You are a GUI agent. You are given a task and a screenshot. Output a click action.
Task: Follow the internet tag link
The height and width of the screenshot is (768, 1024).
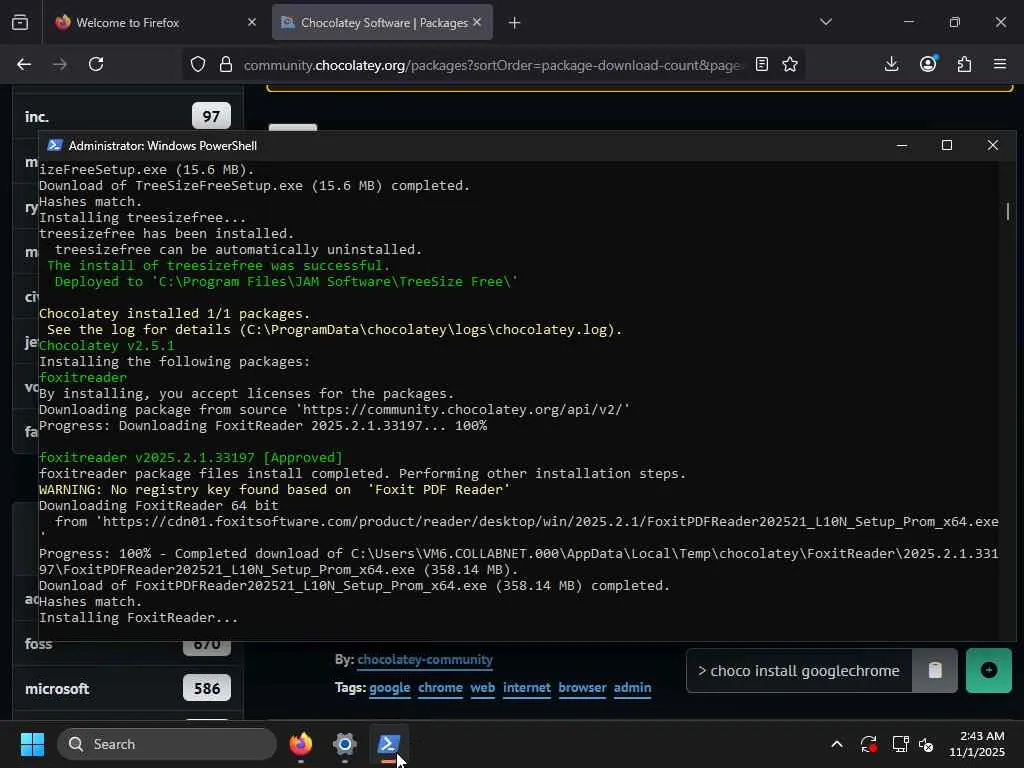526,688
